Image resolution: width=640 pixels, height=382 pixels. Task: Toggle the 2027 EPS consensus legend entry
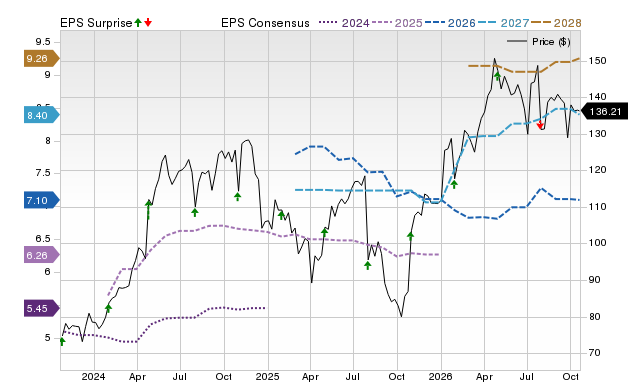pyautogui.click(x=503, y=23)
